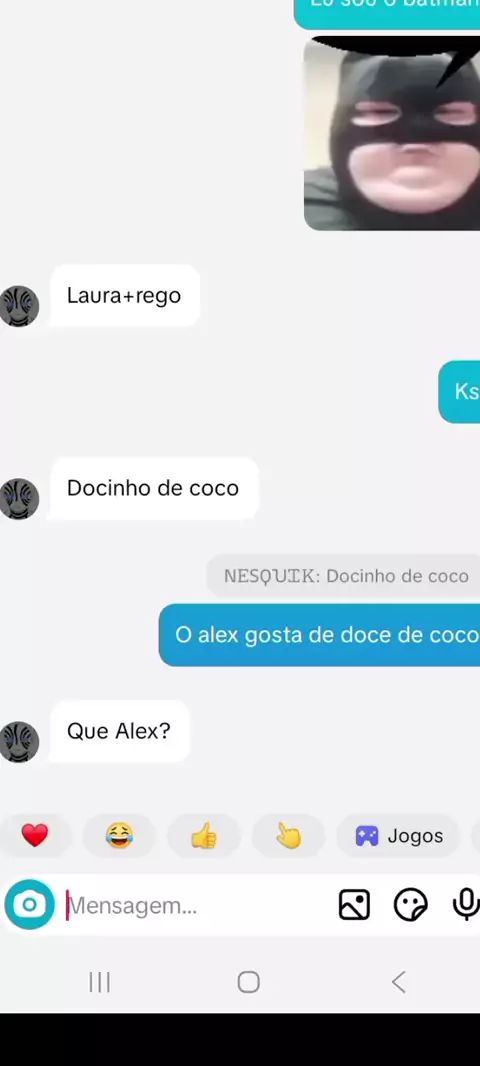Tap the gallery image picker icon

354,905
